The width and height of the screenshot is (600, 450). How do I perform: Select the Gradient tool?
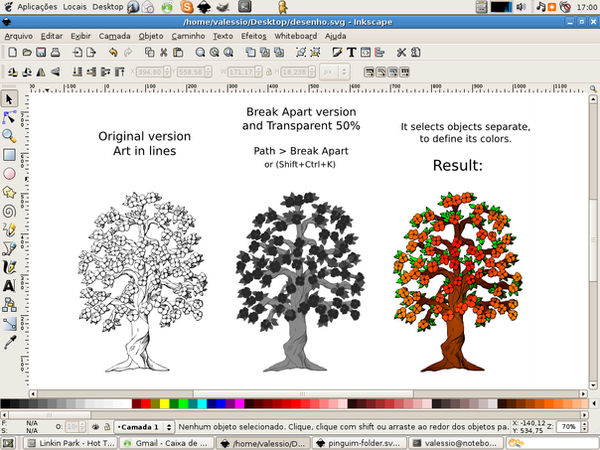9,323
